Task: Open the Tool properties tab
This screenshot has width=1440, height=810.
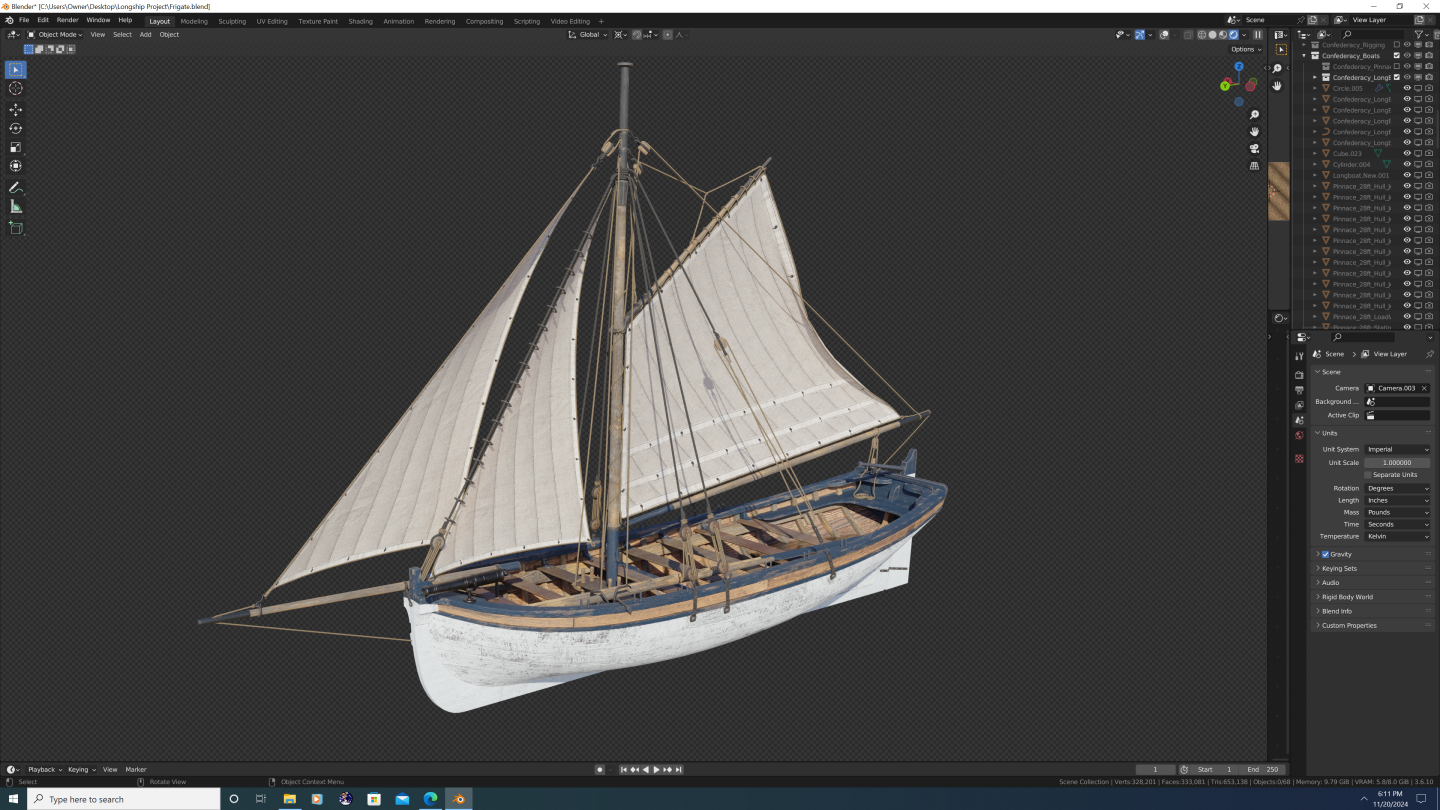Action: [1299, 357]
